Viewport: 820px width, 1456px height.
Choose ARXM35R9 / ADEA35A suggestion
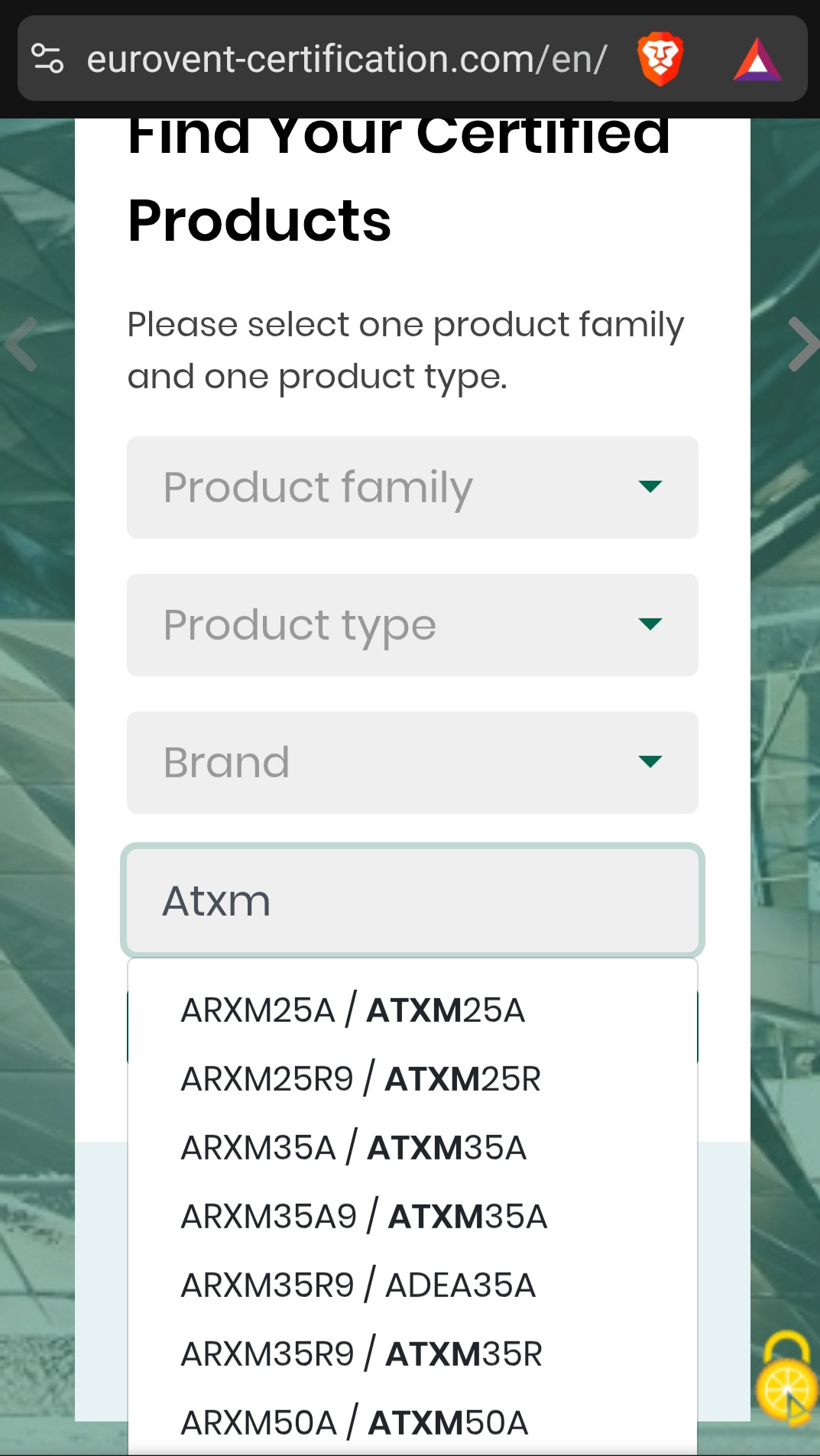click(x=358, y=1286)
